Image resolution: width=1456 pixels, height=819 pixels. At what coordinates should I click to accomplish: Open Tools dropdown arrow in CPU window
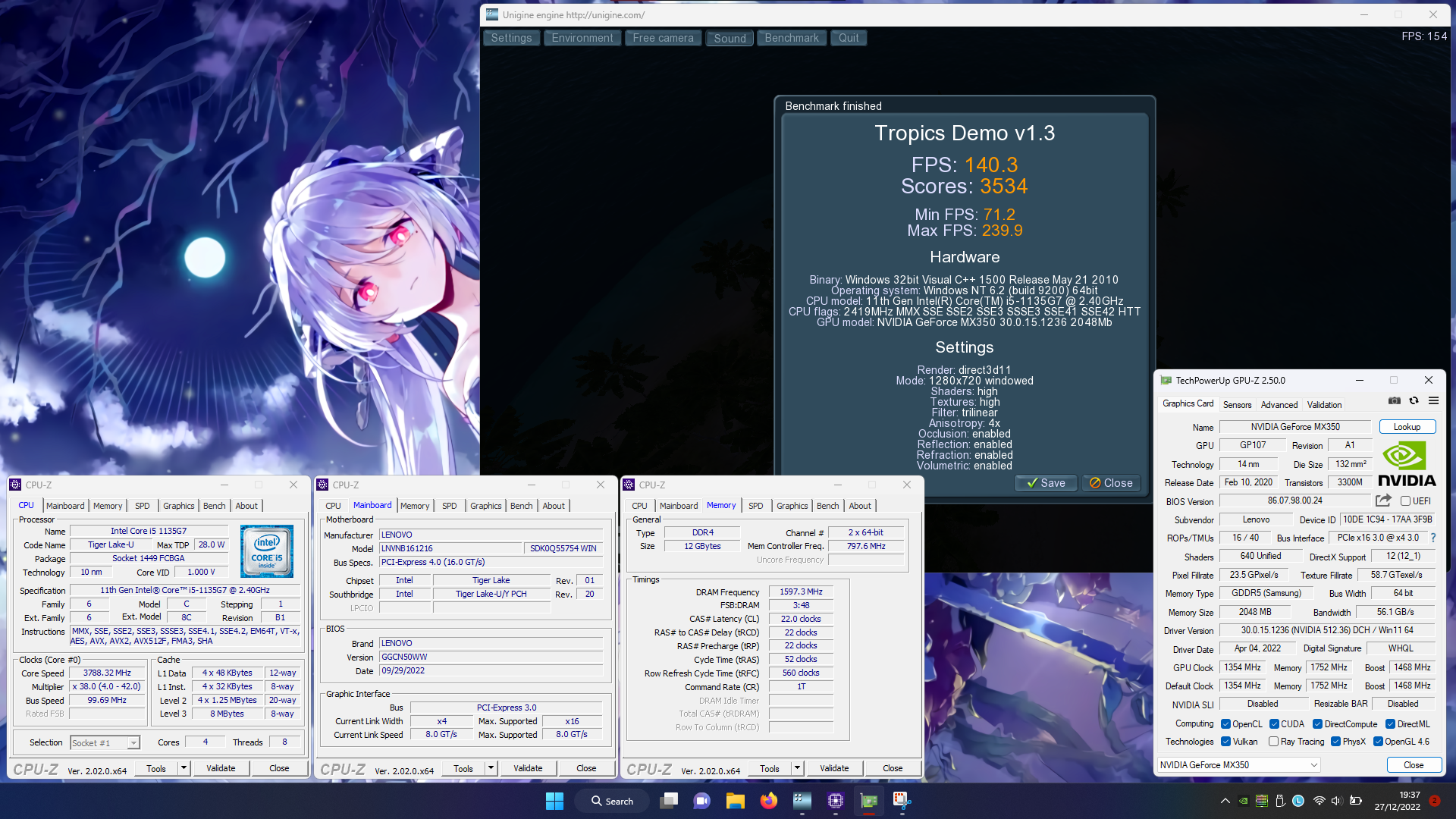coord(183,768)
